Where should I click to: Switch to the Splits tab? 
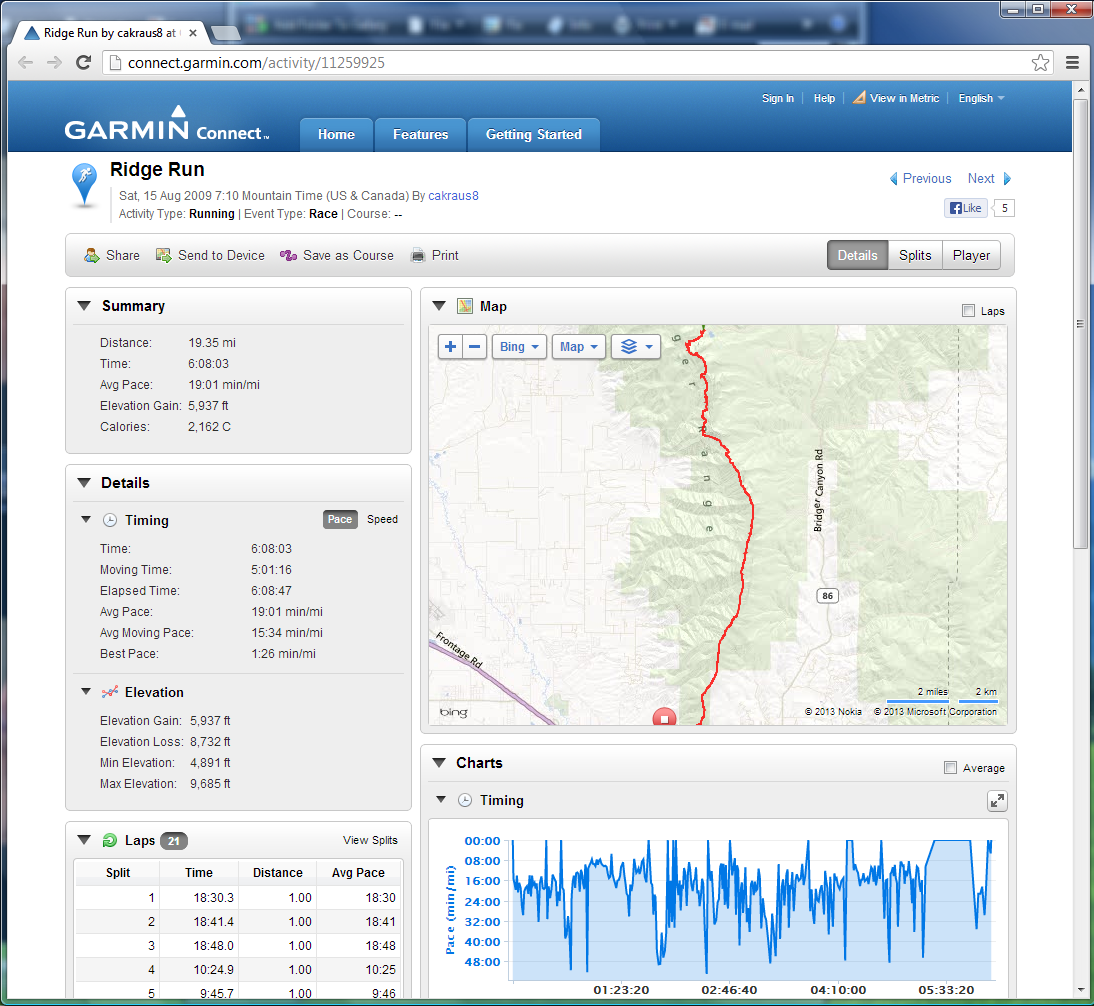pyautogui.click(x=915, y=255)
